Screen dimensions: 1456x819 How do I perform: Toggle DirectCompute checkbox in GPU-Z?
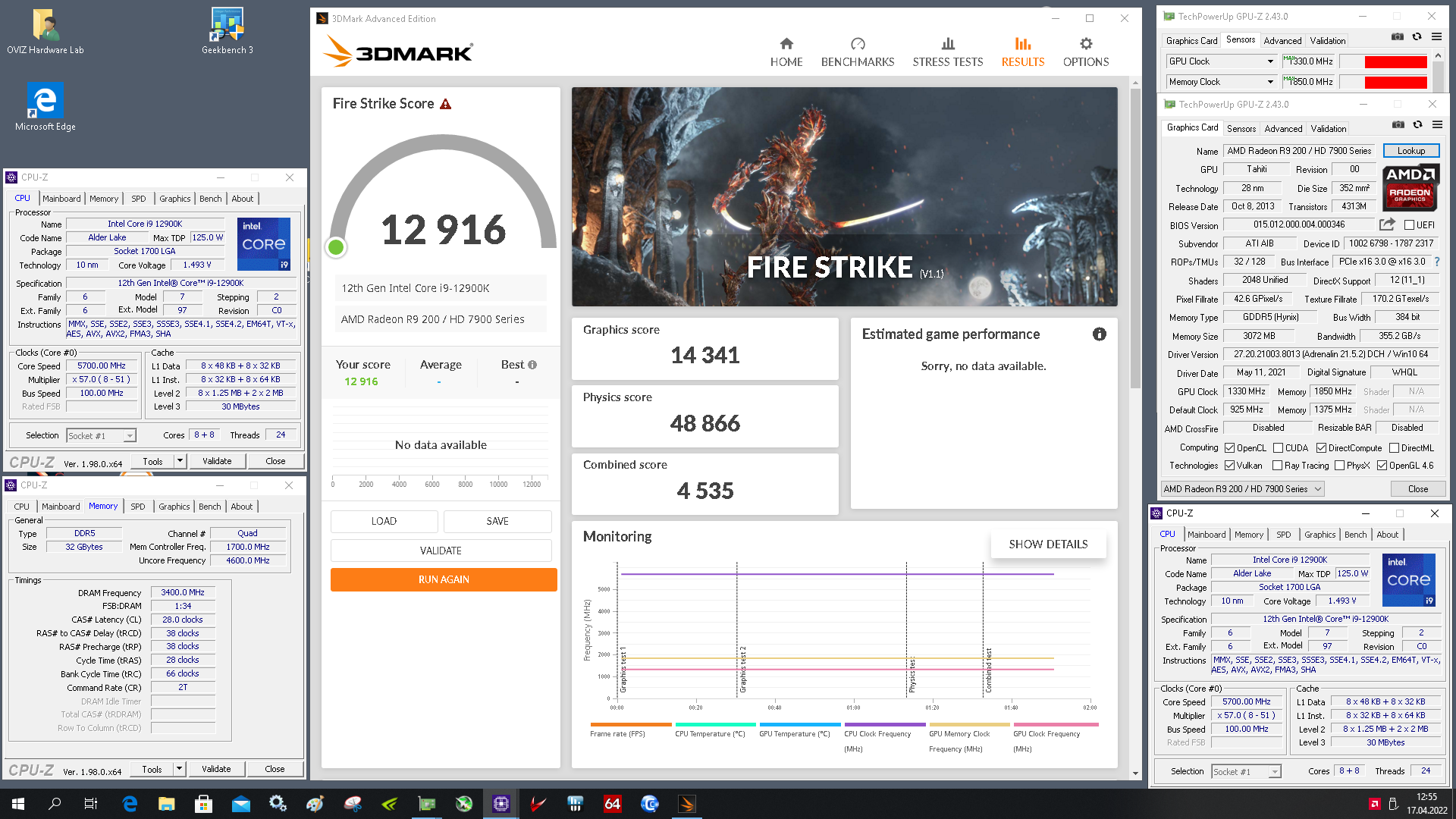(1321, 448)
